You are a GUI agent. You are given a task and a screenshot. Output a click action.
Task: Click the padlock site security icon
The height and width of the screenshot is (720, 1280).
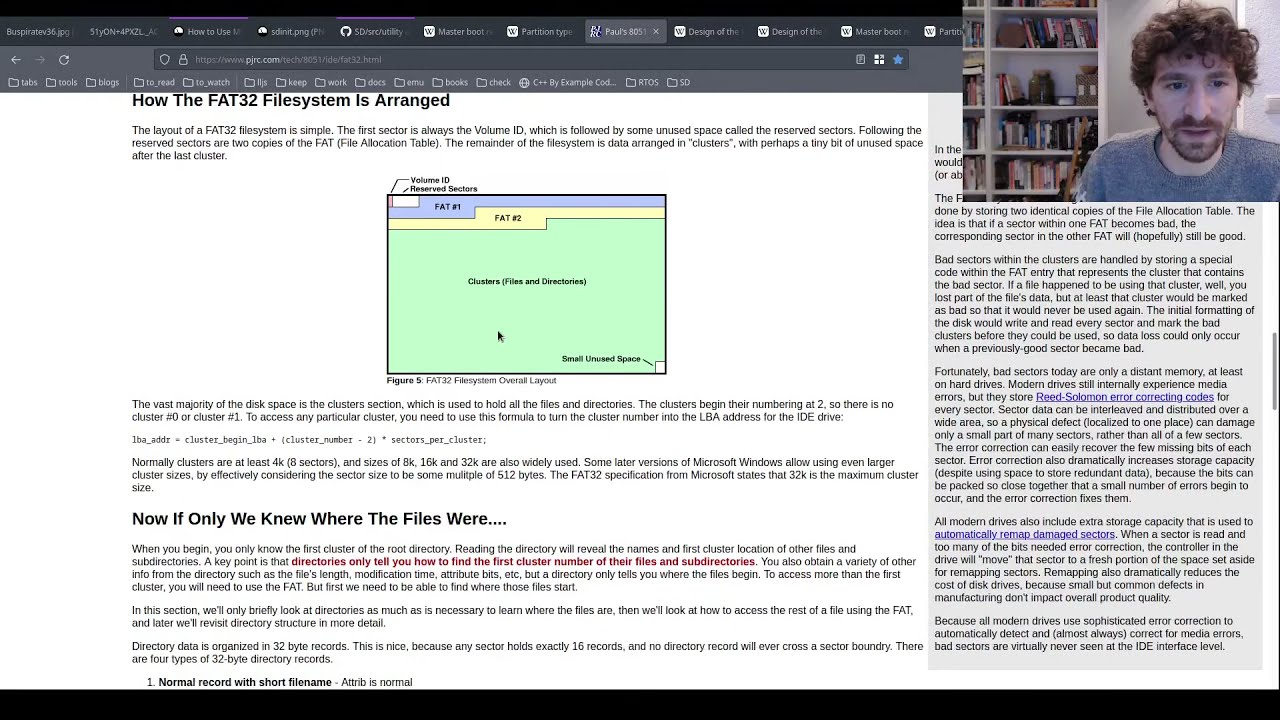(183, 60)
